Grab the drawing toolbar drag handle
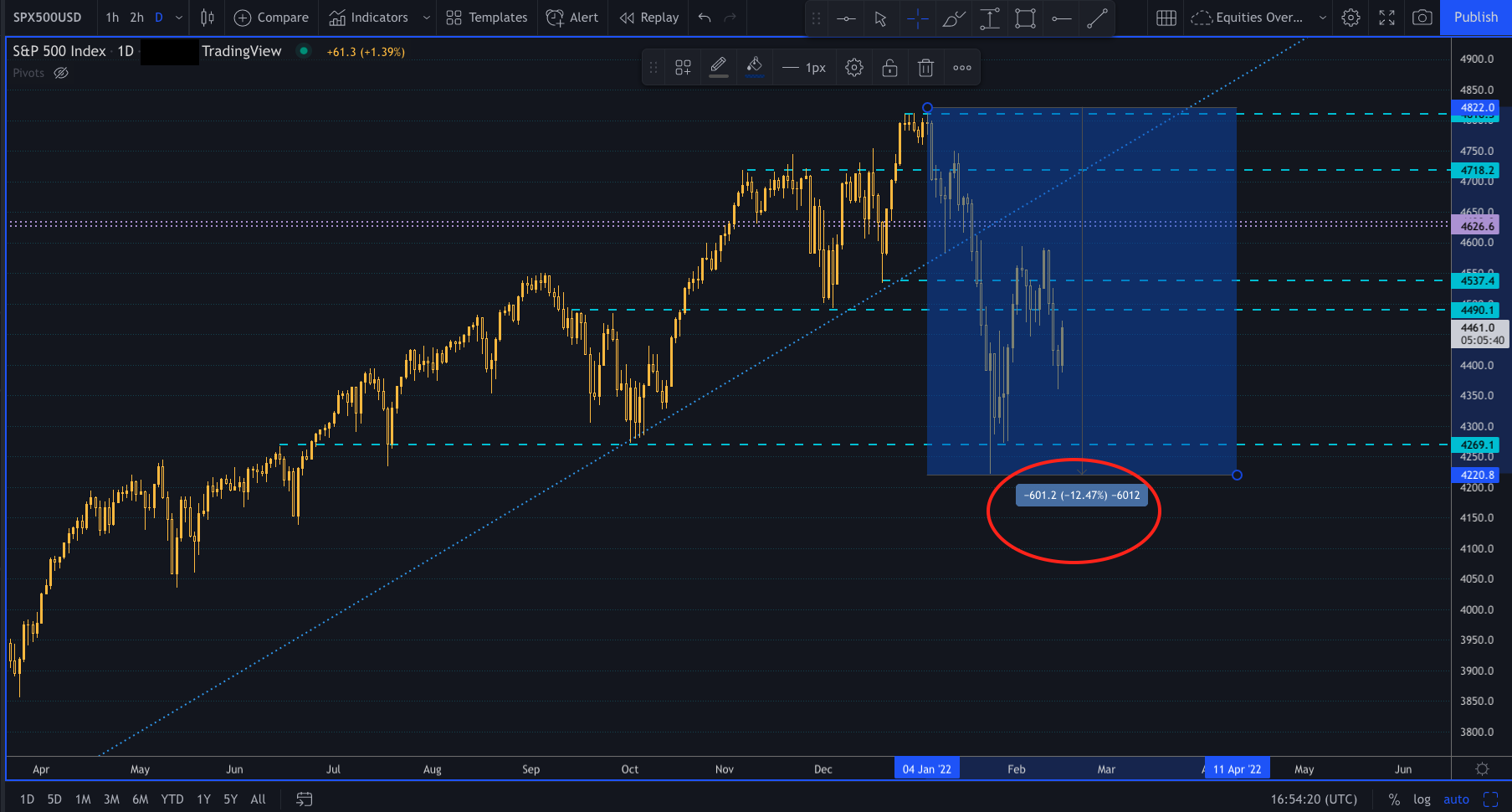The image size is (1512, 812). pyautogui.click(x=653, y=68)
